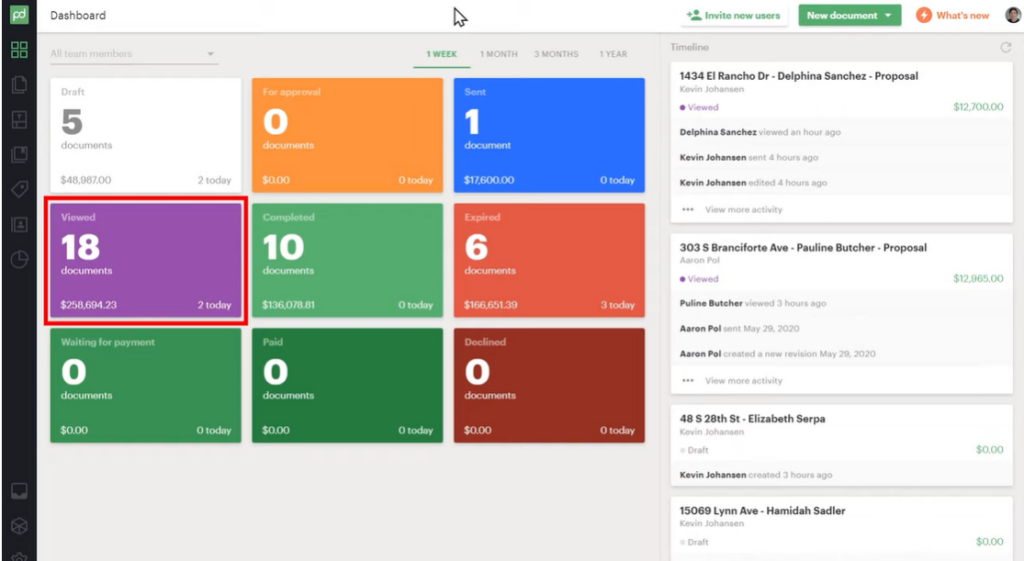Open the Catalog tag icon in sidebar
1024x561 pixels.
(x=20, y=189)
